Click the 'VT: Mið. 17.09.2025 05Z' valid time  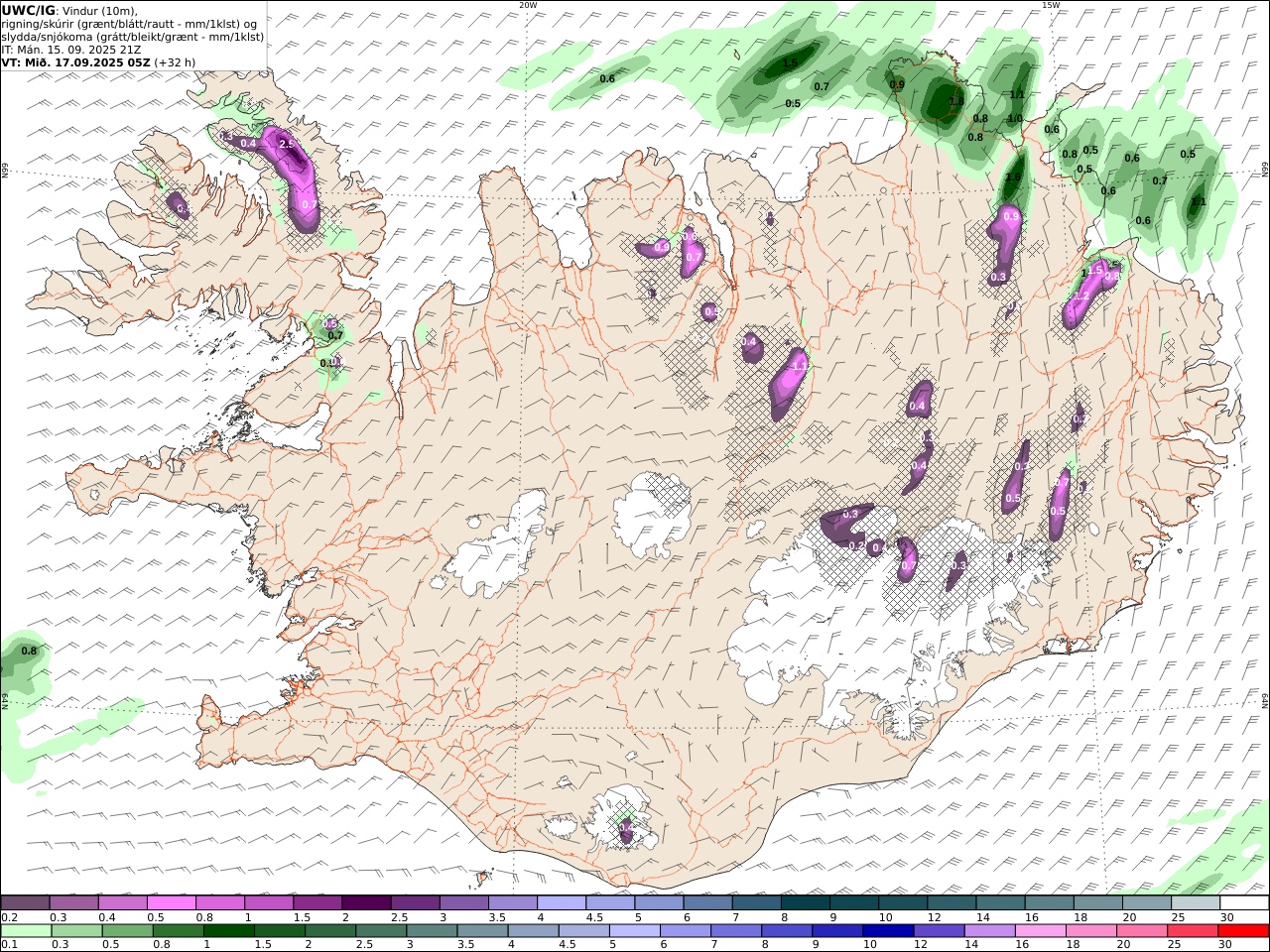pyautogui.click(x=76, y=61)
